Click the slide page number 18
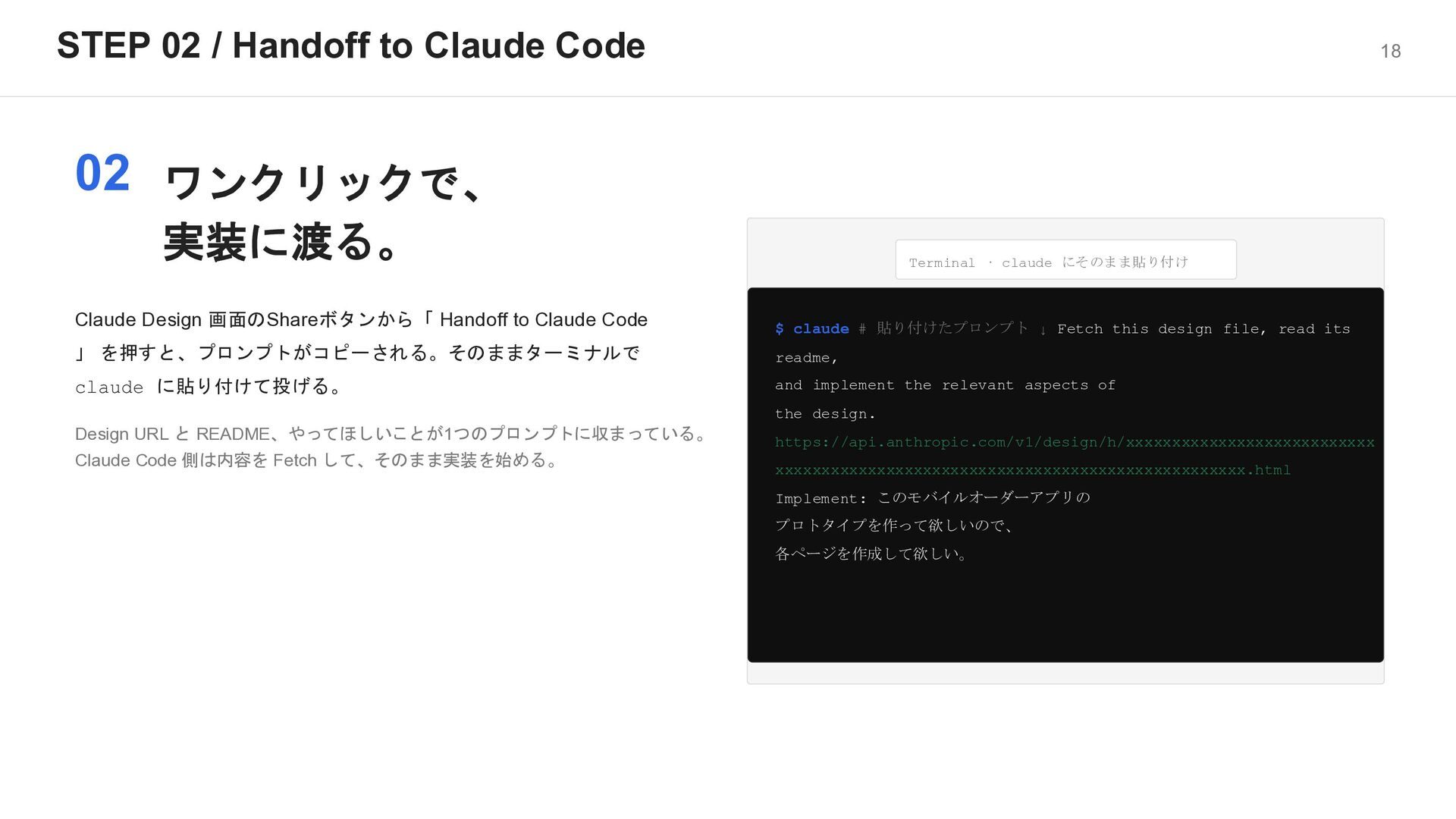The image size is (1456, 819). point(1390,52)
